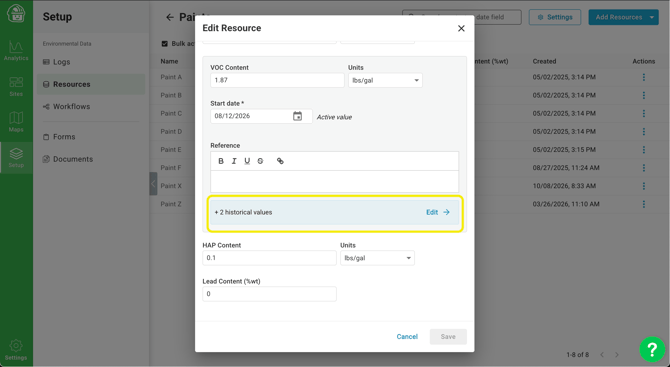Expand the Add Resources dropdown arrow

coord(652,17)
